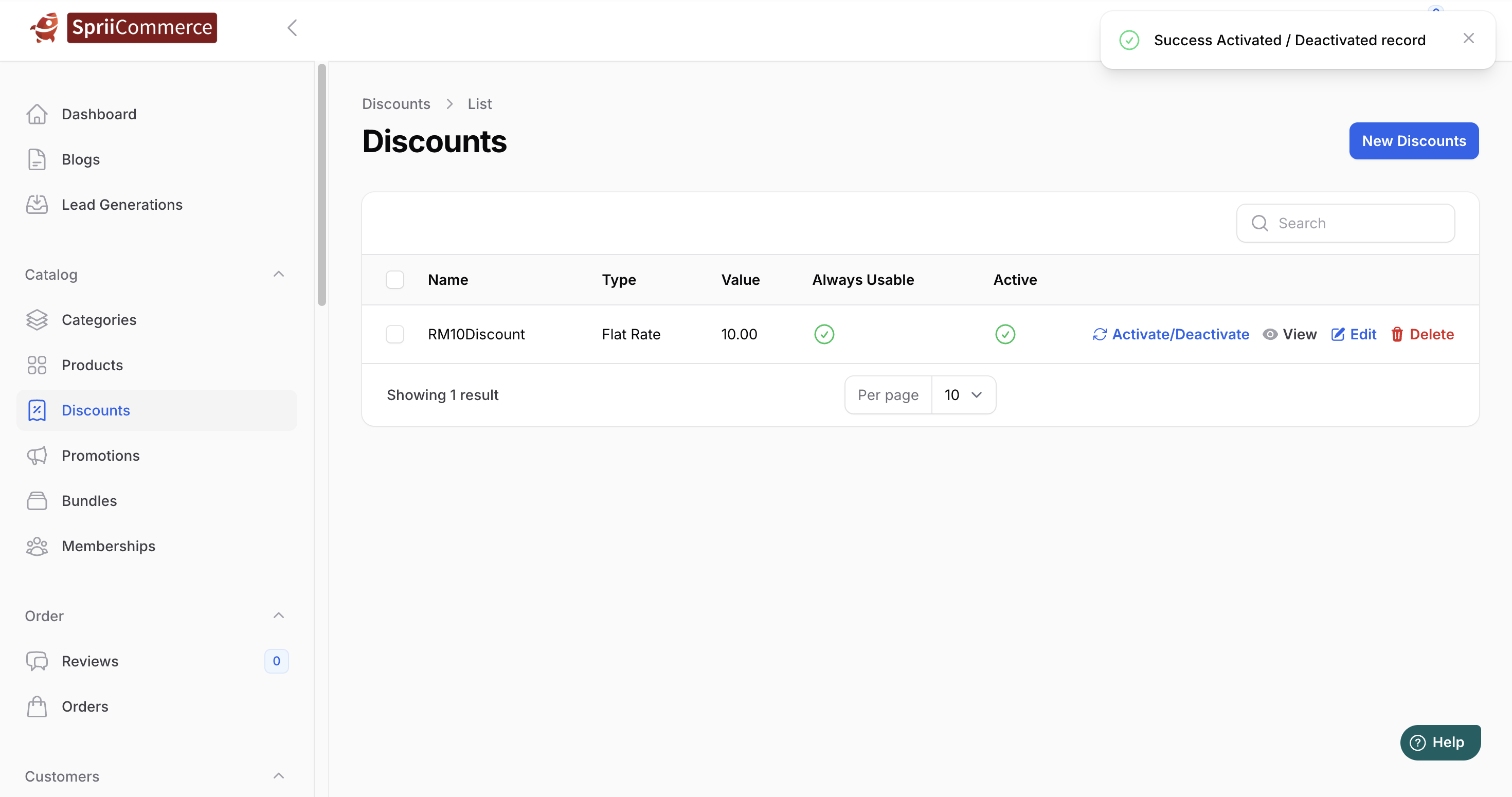Open Dashboard via the house icon
The image size is (1512, 797).
click(x=37, y=114)
